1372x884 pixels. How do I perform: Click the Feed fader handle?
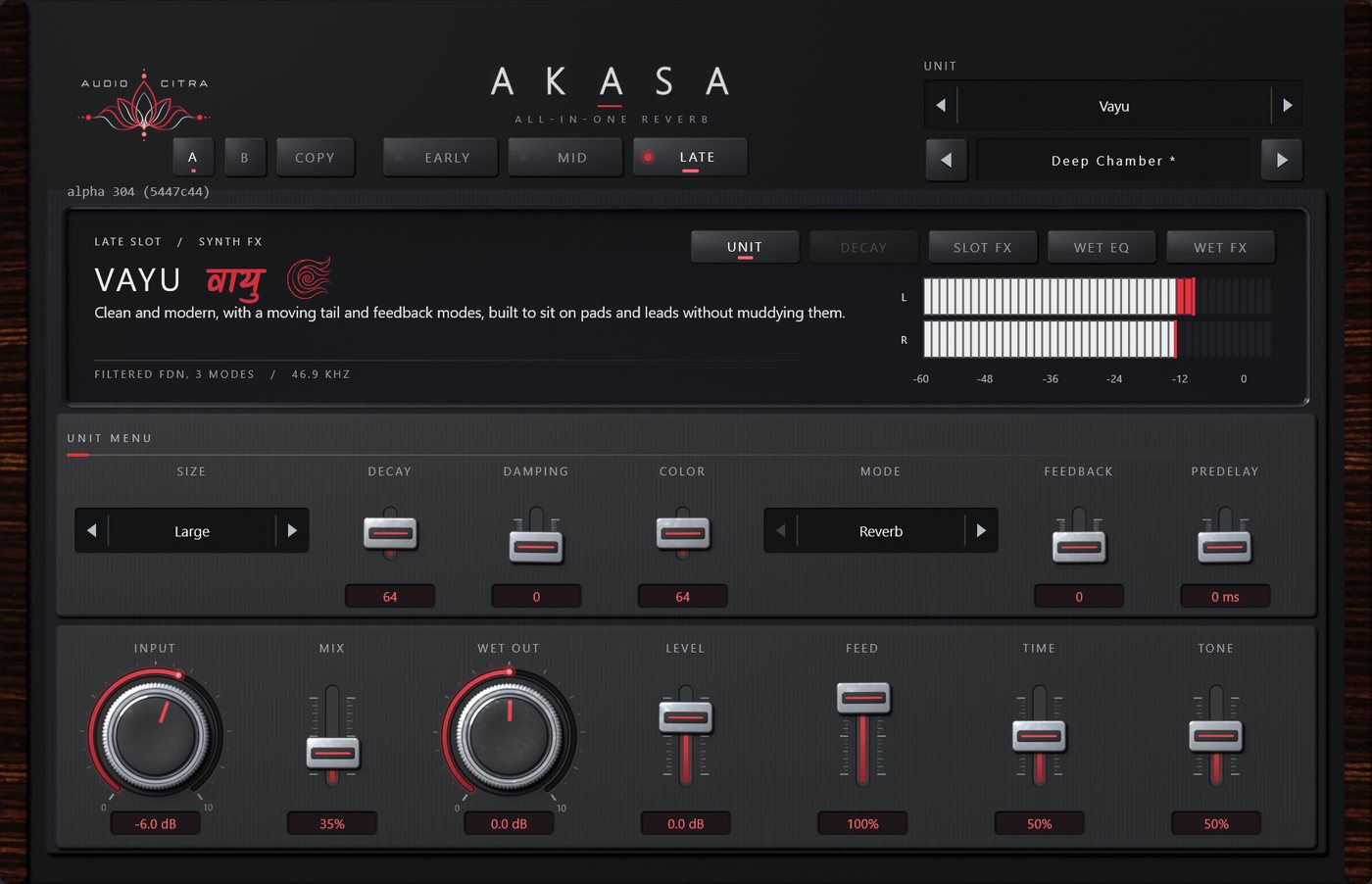pos(863,698)
